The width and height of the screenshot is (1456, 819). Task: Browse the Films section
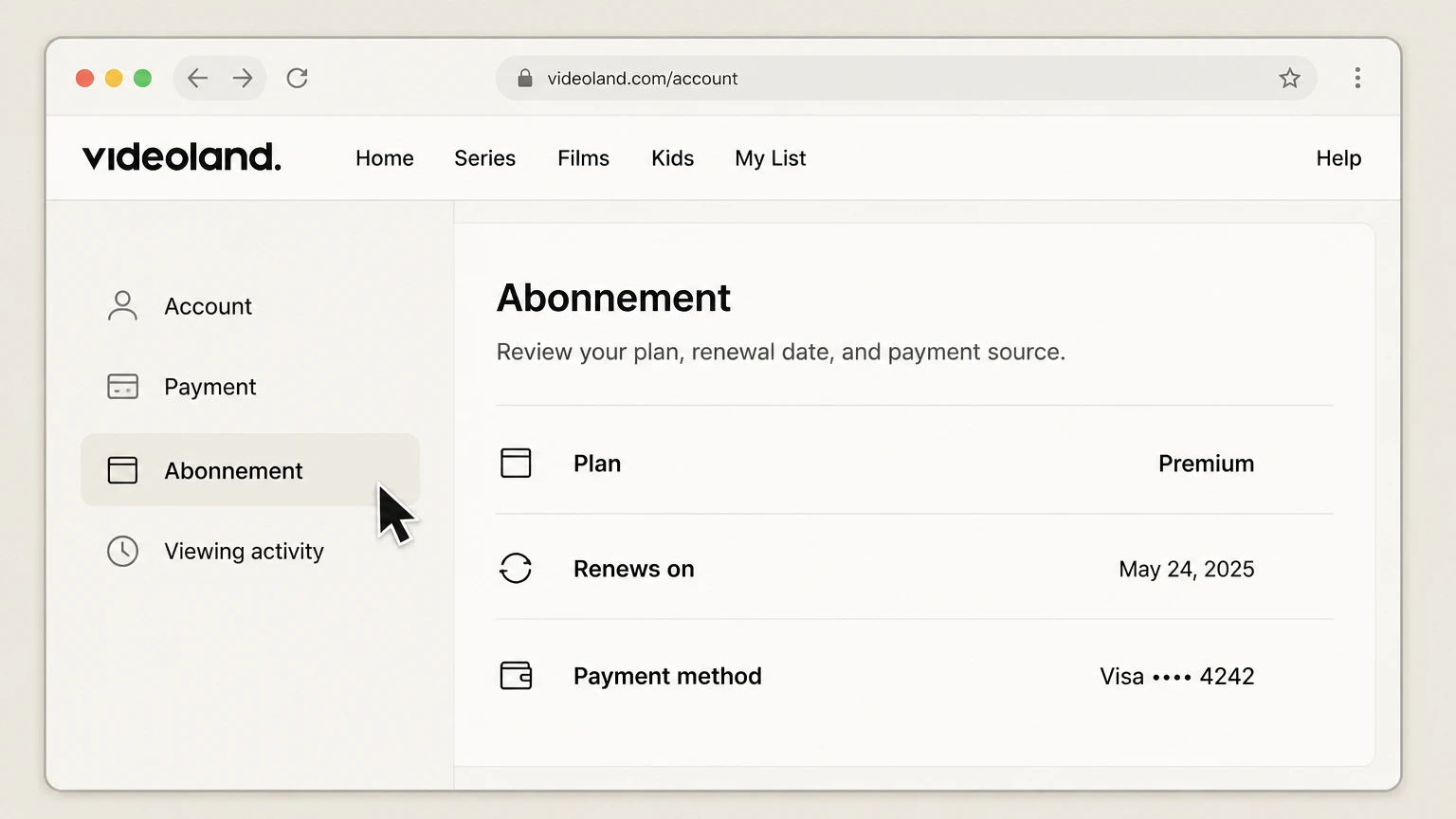(x=583, y=158)
